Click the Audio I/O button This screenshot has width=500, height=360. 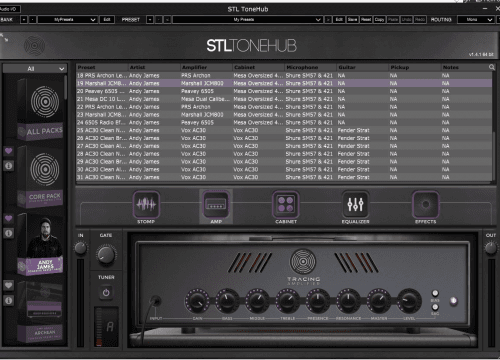(x=10, y=9)
